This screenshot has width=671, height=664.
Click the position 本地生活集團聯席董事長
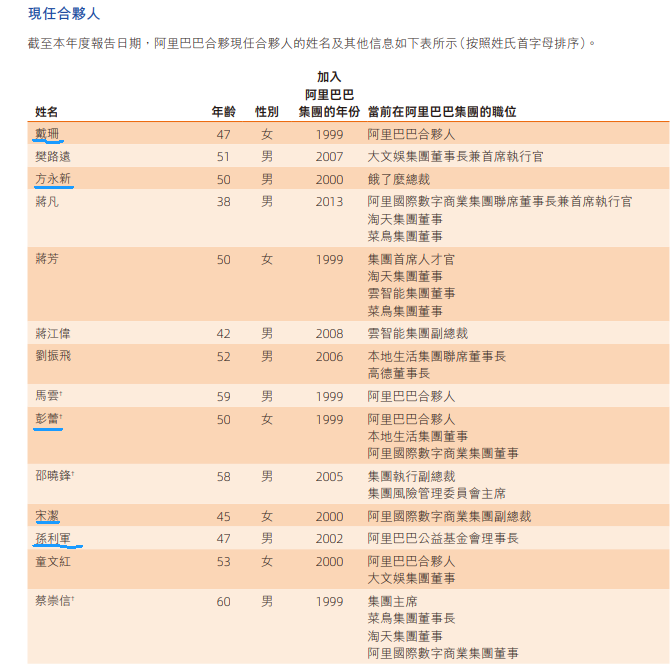[x=436, y=356]
